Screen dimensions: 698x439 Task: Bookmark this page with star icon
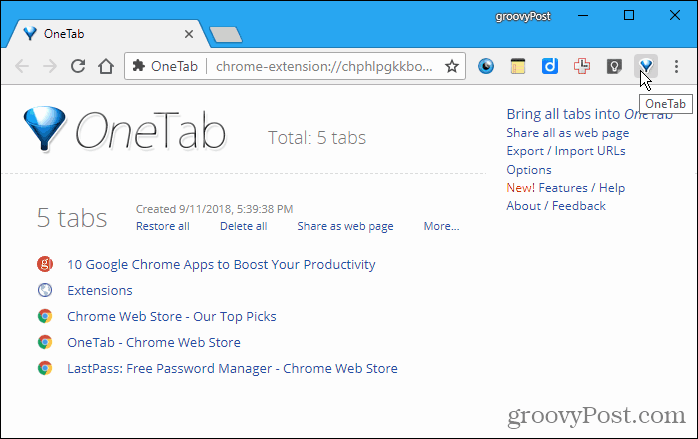[452, 66]
